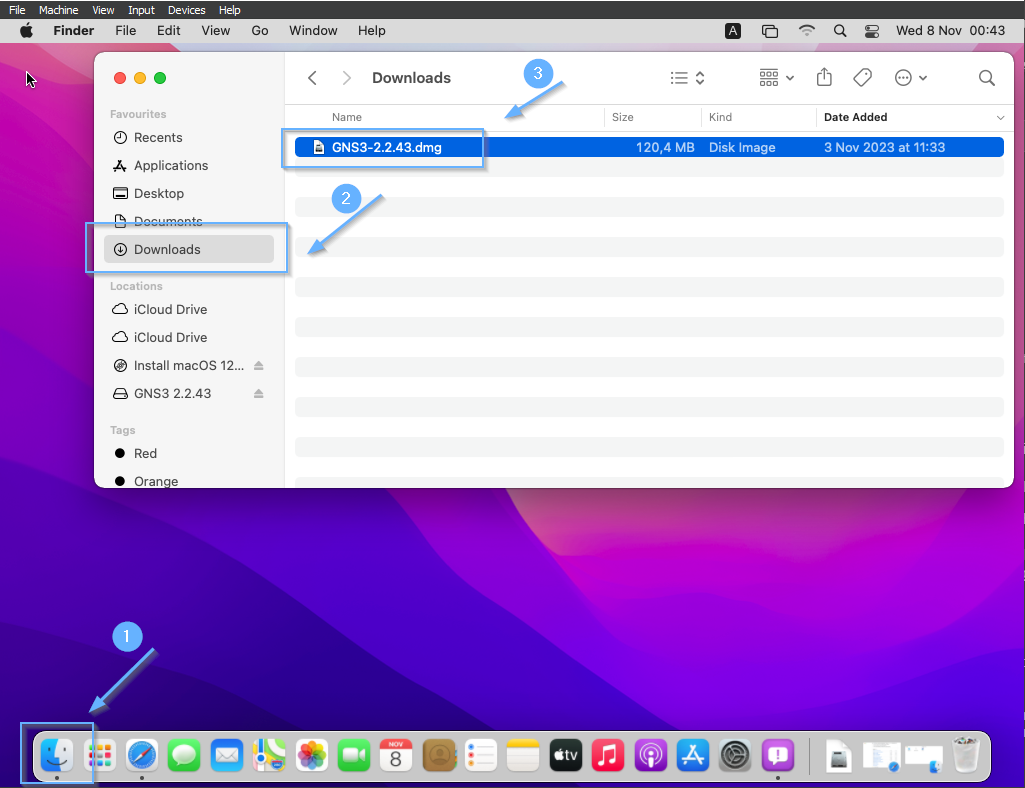Image resolution: width=1025 pixels, height=788 pixels.
Task: Open the search magnifier in Finder window
Action: pyautogui.click(x=986, y=78)
